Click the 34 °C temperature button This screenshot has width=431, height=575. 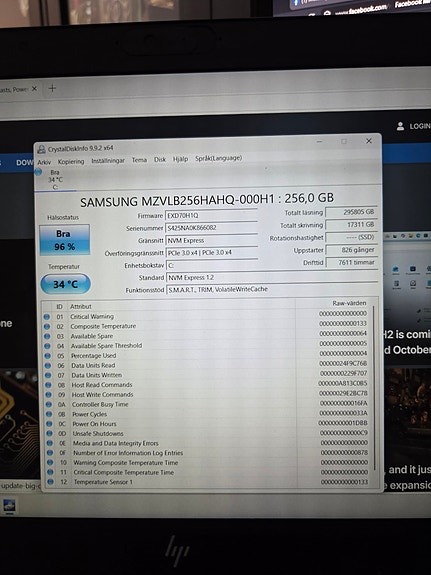pos(65,284)
